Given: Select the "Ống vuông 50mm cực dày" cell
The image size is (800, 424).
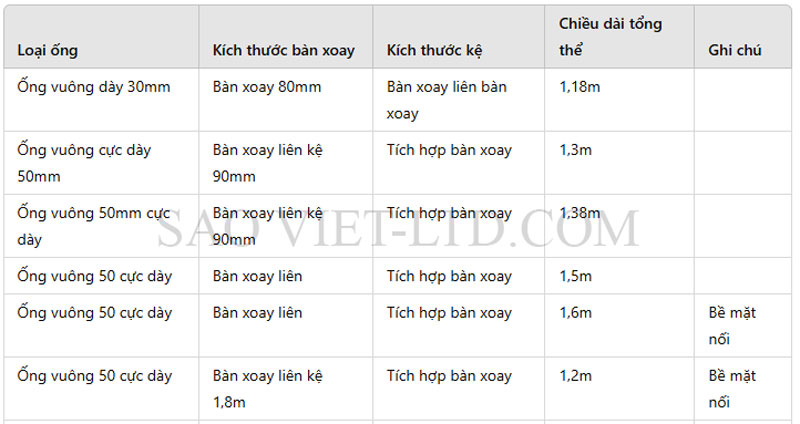Looking at the screenshot, I should (x=94, y=226).
